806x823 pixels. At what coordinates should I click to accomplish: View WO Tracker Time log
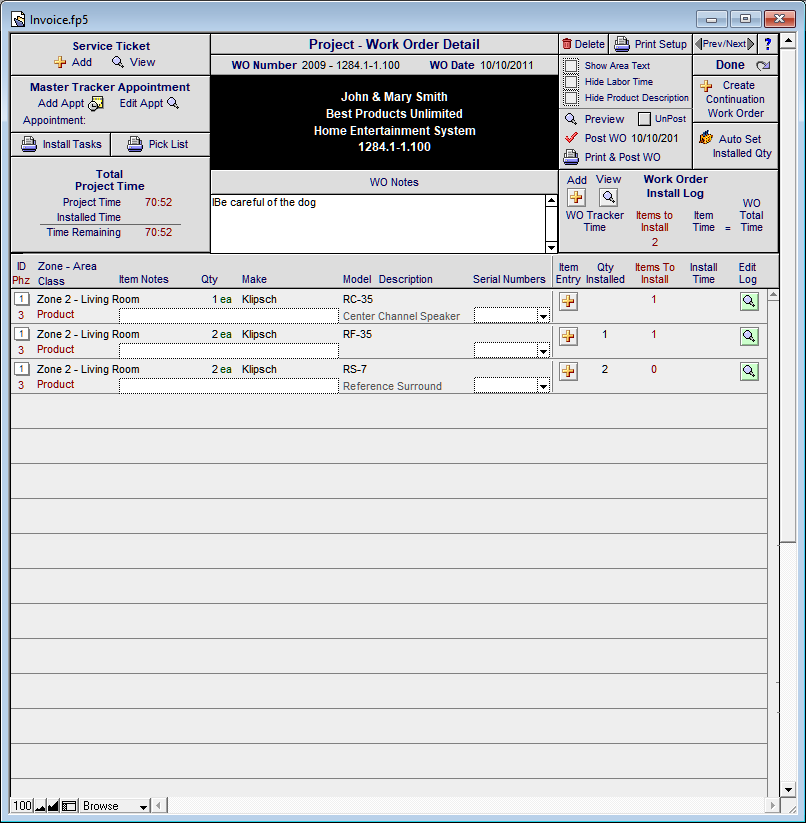[608, 197]
